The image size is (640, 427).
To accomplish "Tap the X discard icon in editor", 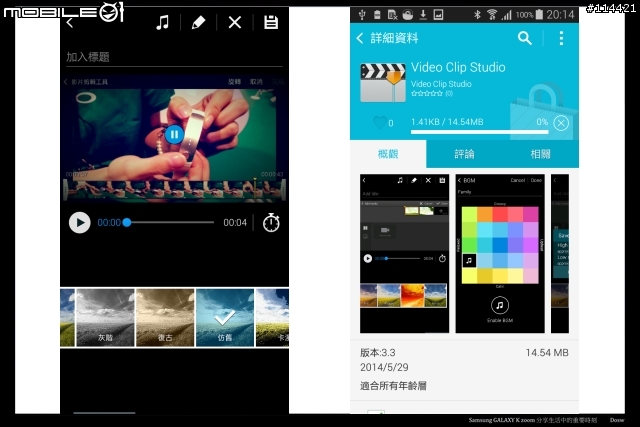I will (235, 22).
